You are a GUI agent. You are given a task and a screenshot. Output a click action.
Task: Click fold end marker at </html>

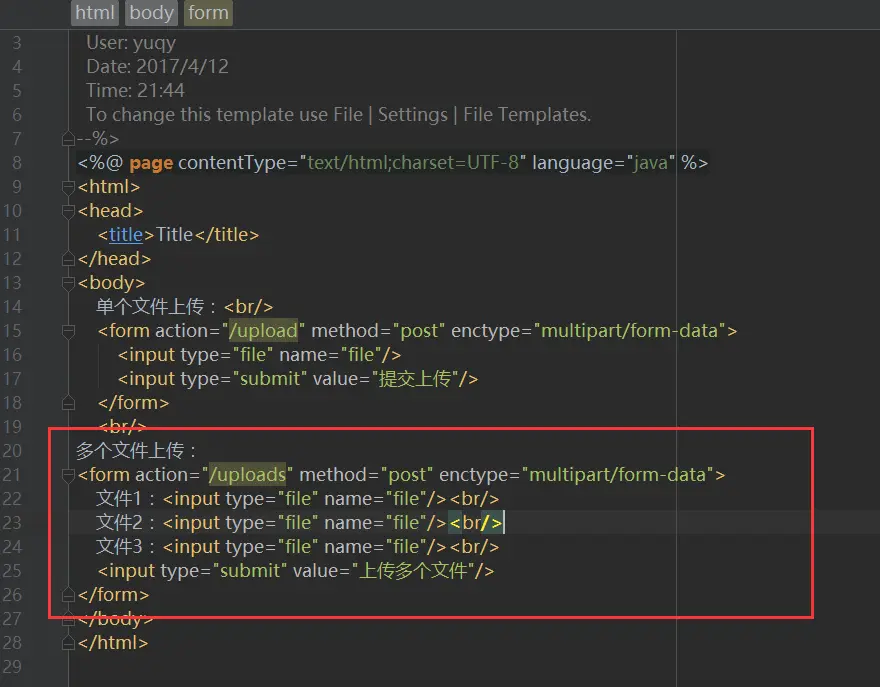(x=68, y=643)
